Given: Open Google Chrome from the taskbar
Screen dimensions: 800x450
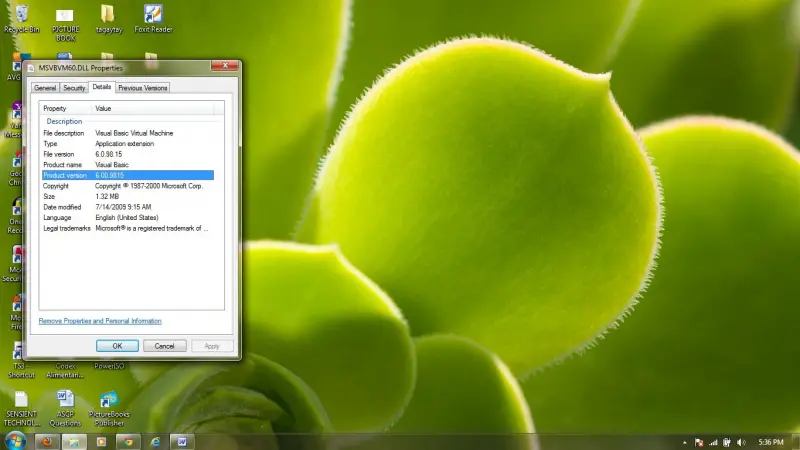Looking at the screenshot, I should click(128, 442).
